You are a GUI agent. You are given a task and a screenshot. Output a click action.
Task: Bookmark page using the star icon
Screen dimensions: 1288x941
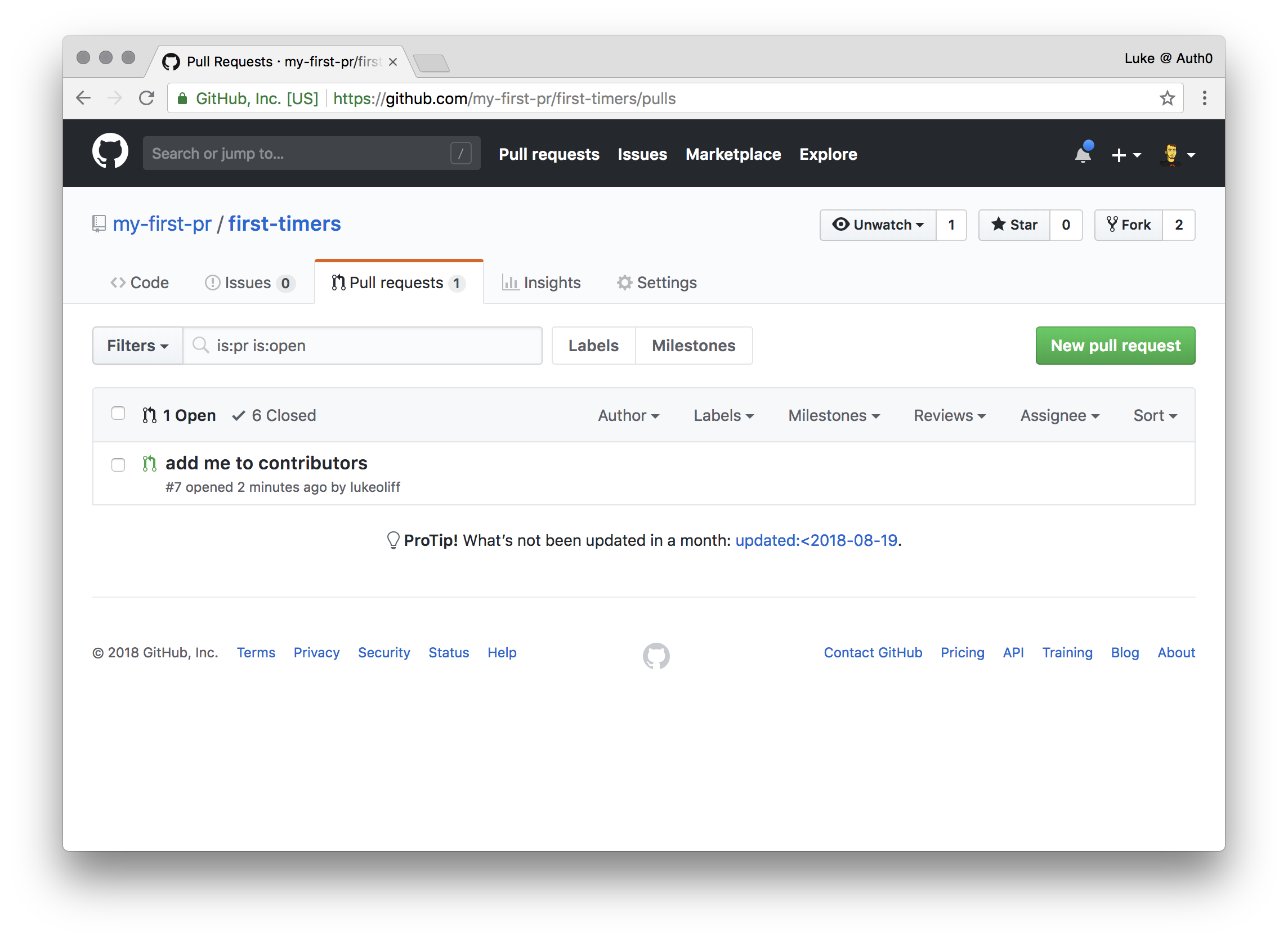tap(1167, 98)
